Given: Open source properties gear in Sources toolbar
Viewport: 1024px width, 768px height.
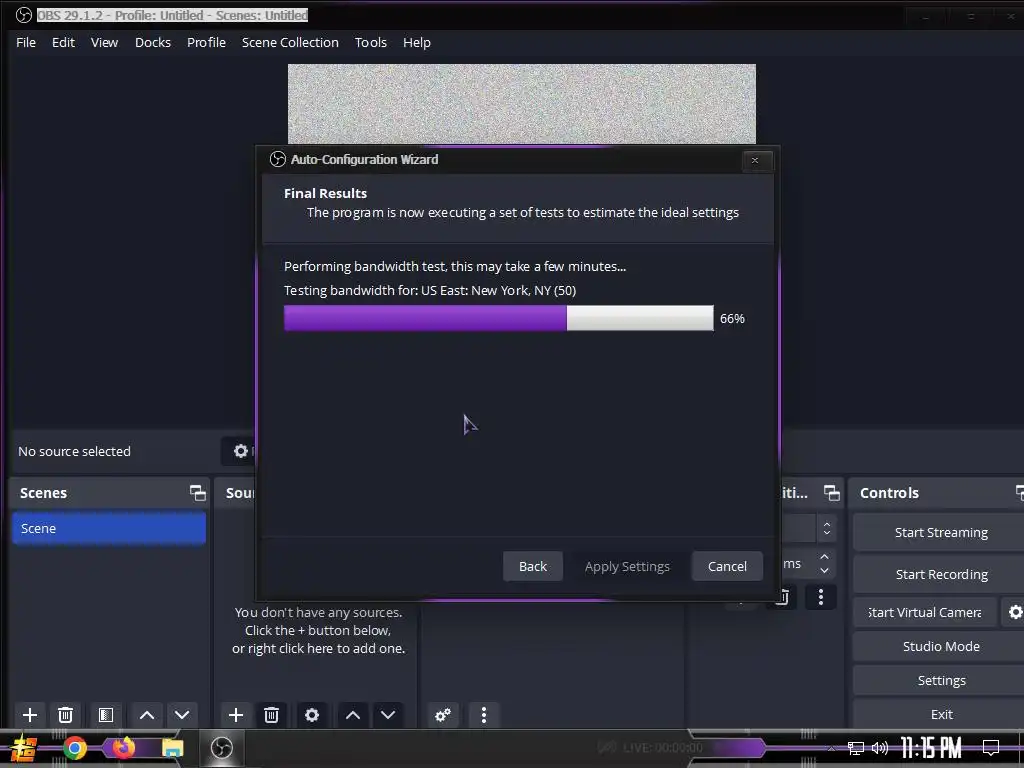Looking at the screenshot, I should point(312,714).
